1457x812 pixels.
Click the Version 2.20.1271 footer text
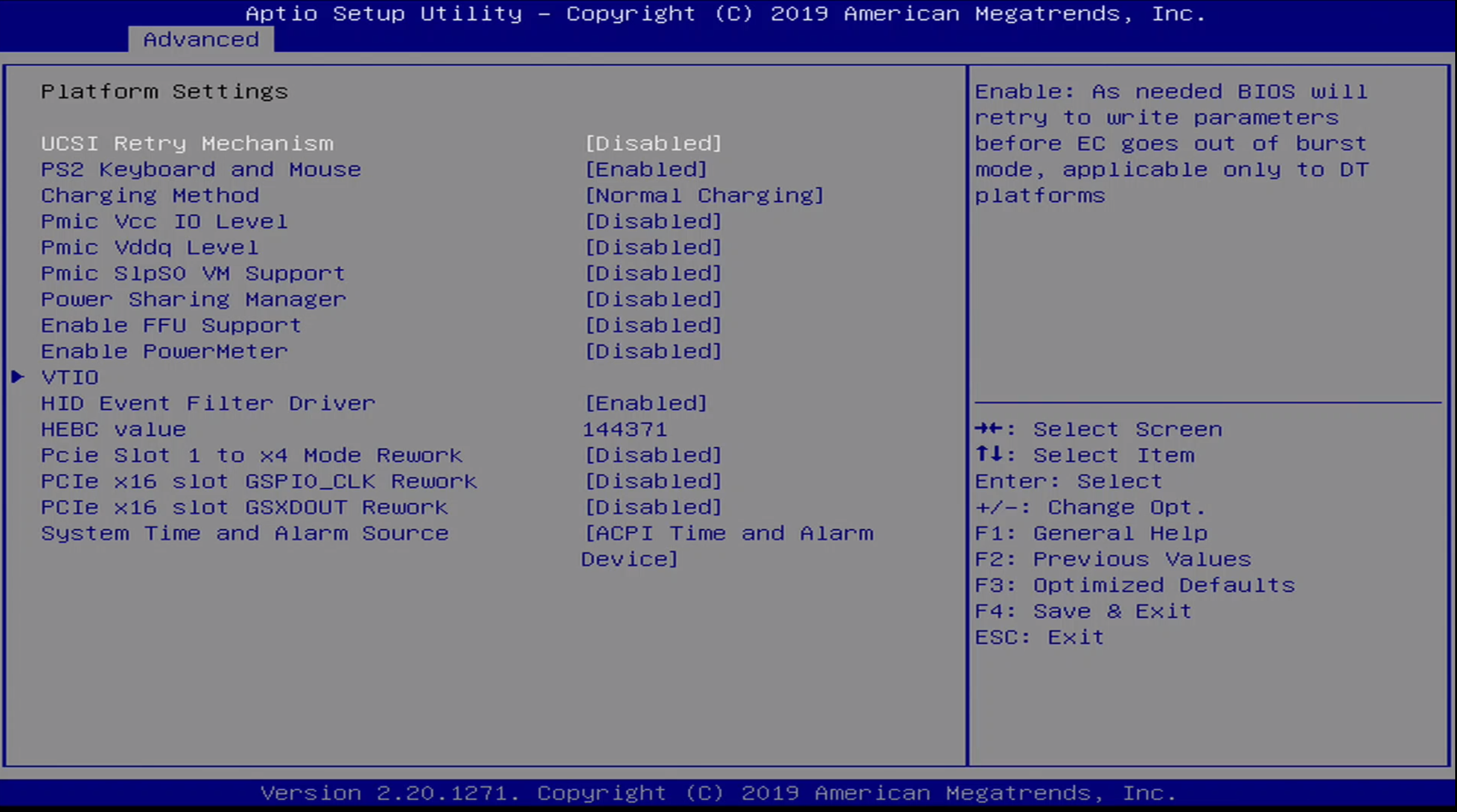tap(718, 792)
